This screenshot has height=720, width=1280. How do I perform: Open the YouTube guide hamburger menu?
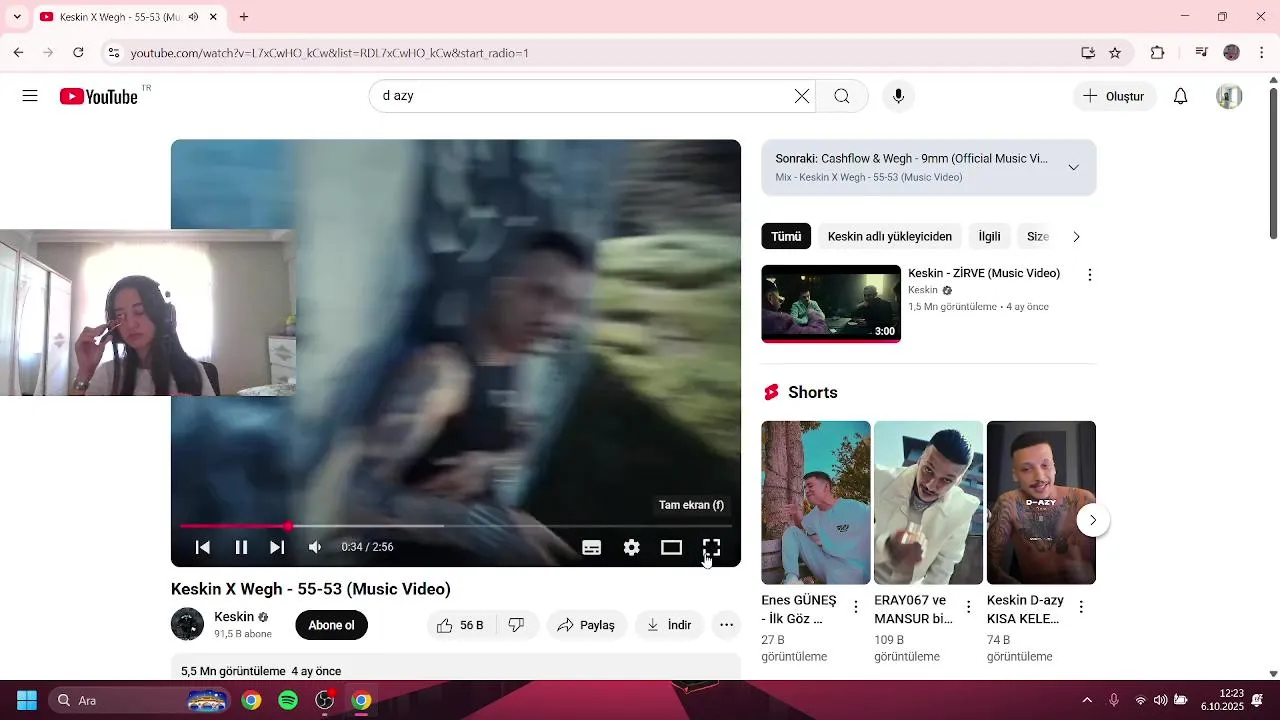(30, 96)
